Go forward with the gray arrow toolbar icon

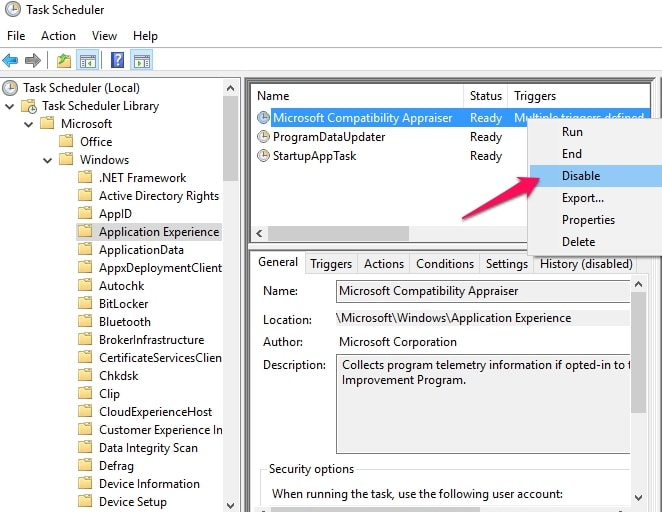coord(33,61)
